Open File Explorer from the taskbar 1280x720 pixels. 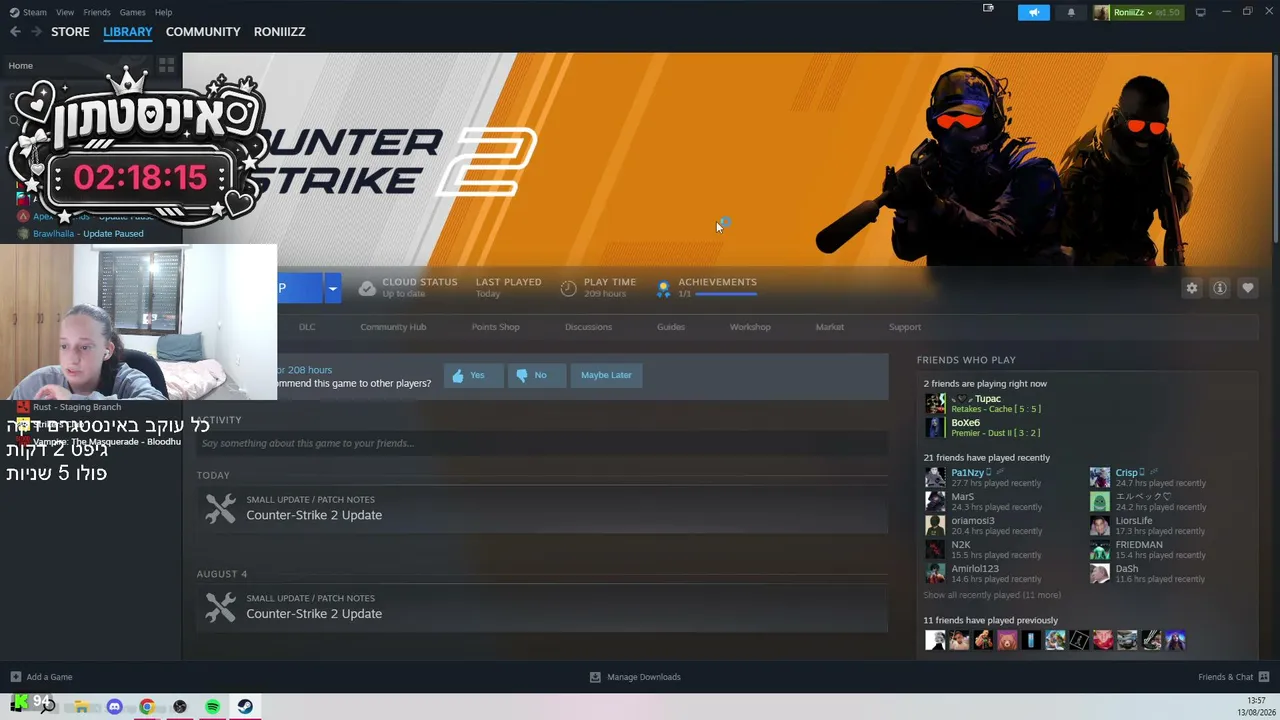(x=81, y=706)
